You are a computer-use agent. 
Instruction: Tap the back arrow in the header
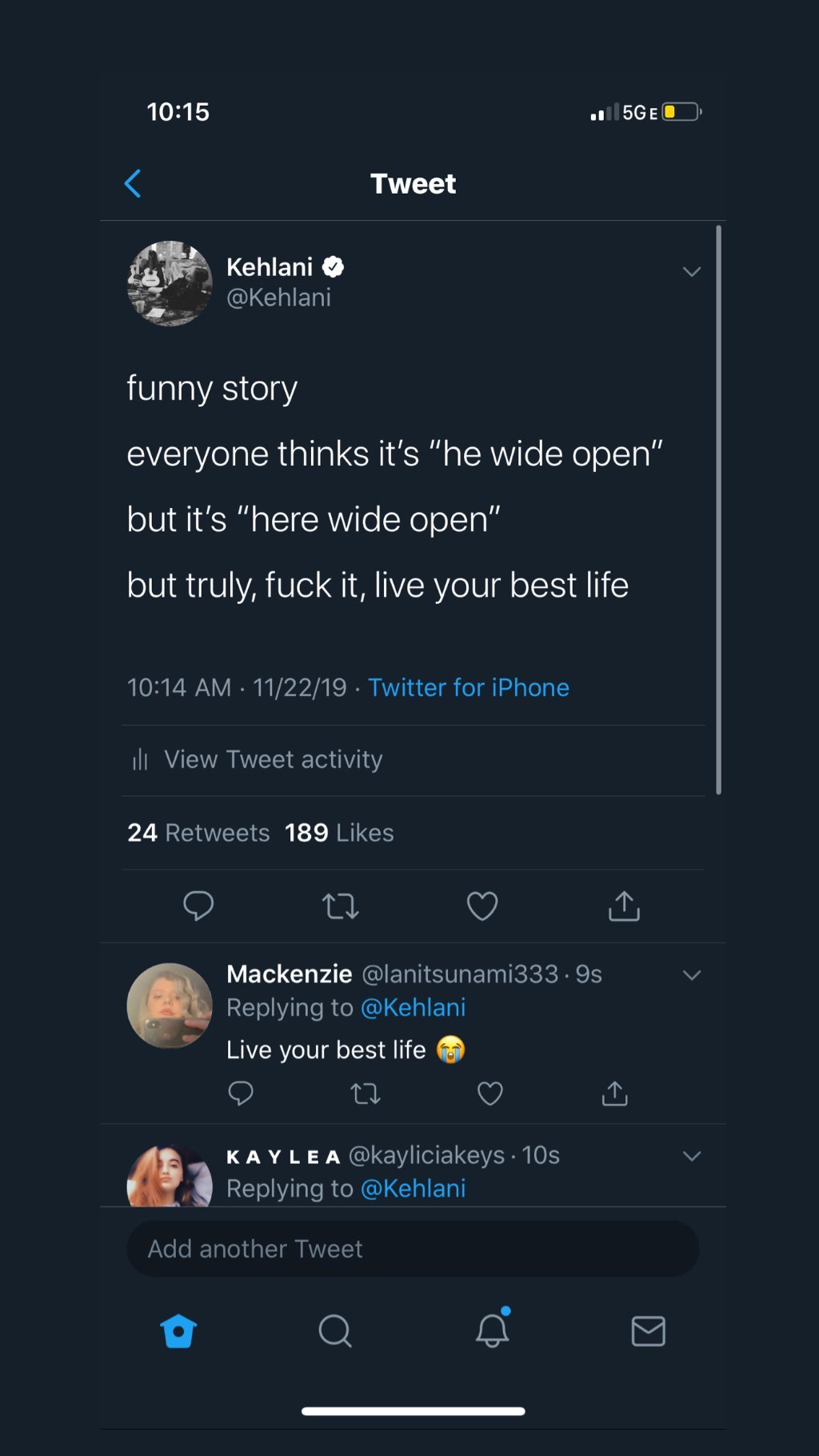133,183
